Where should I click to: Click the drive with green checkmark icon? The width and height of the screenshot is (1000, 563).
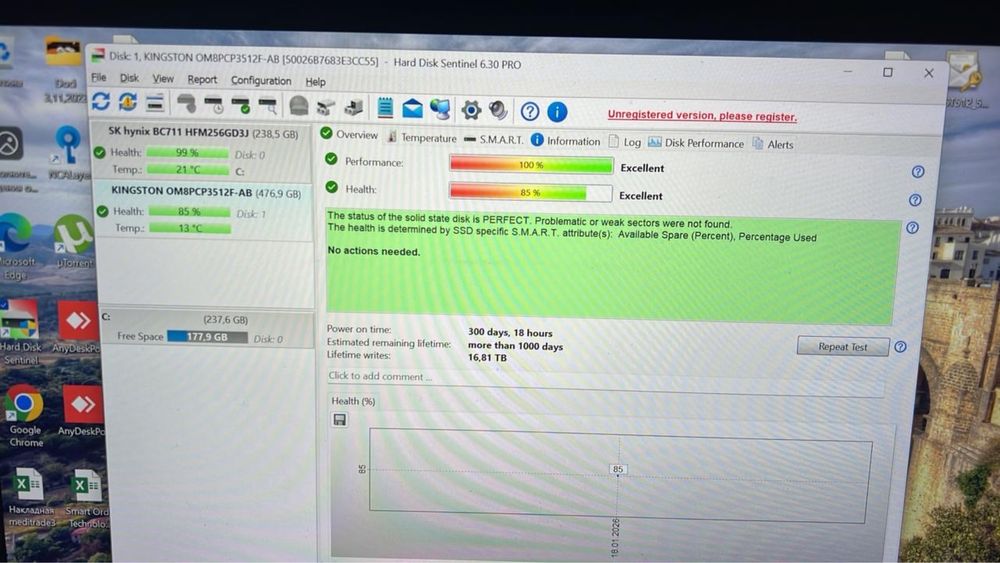[240, 105]
